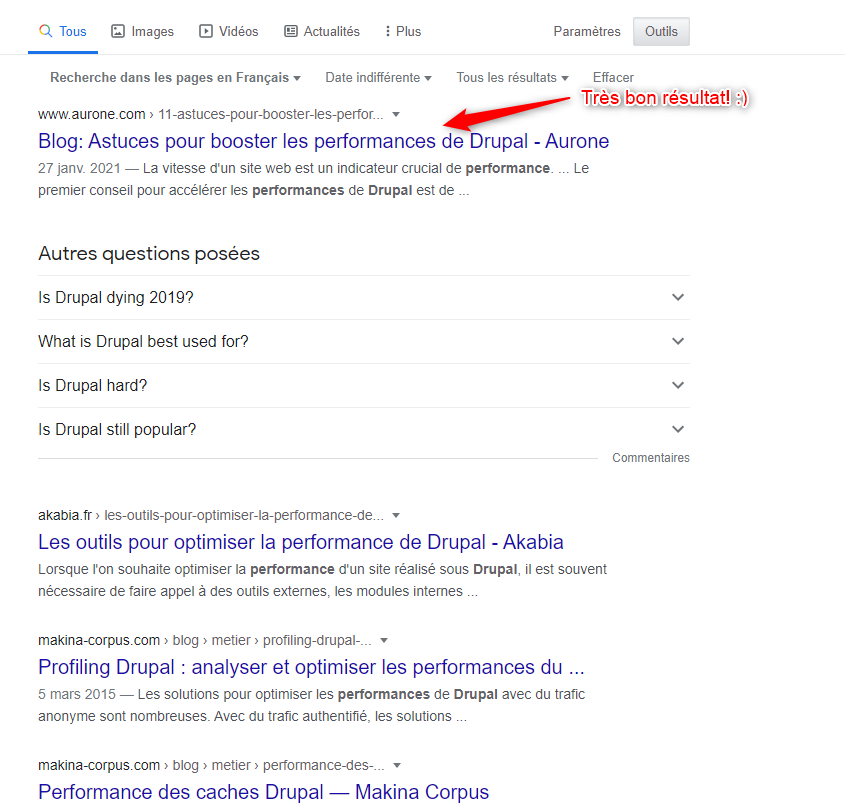Click the '27 janv. 2021' snippet date

tap(79, 169)
